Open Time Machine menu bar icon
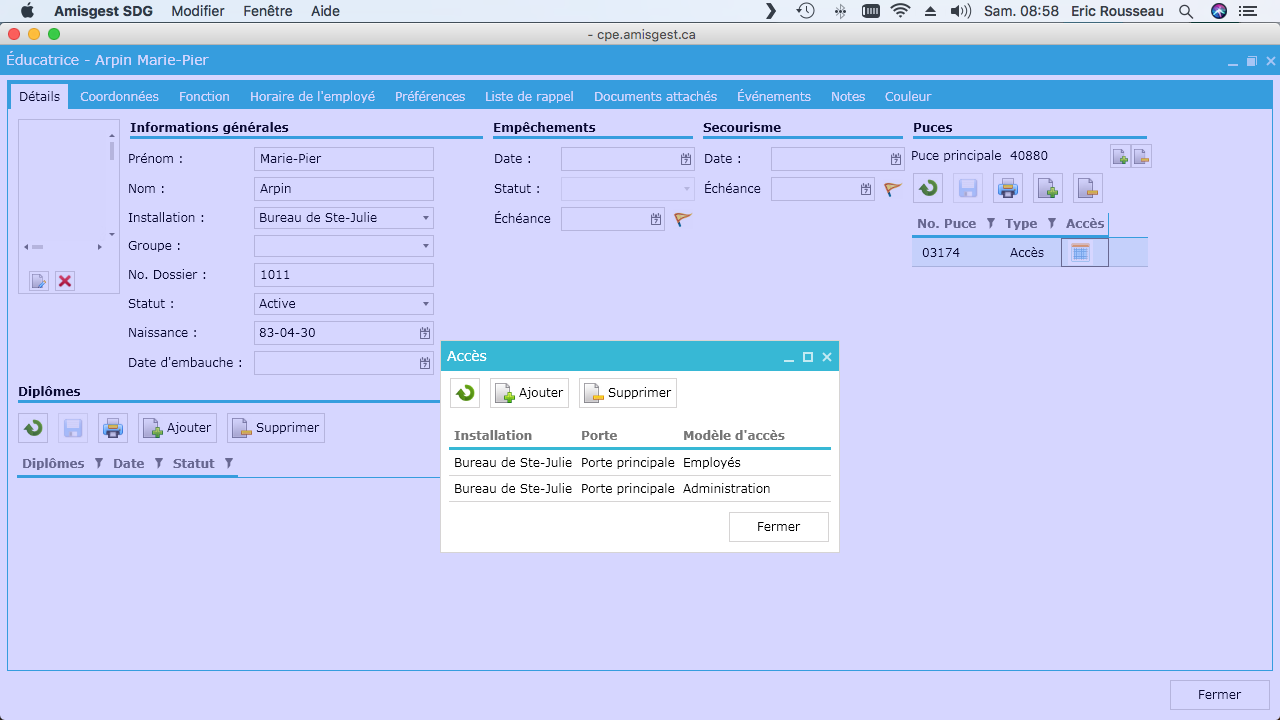Screen dimensions: 1280x720 point(805,11)
